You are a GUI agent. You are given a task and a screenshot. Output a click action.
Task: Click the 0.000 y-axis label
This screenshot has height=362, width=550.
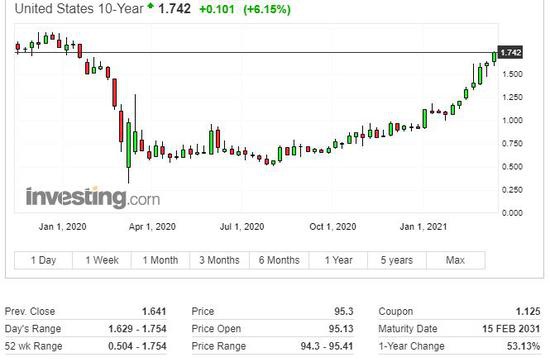click(x=512, y=213)
